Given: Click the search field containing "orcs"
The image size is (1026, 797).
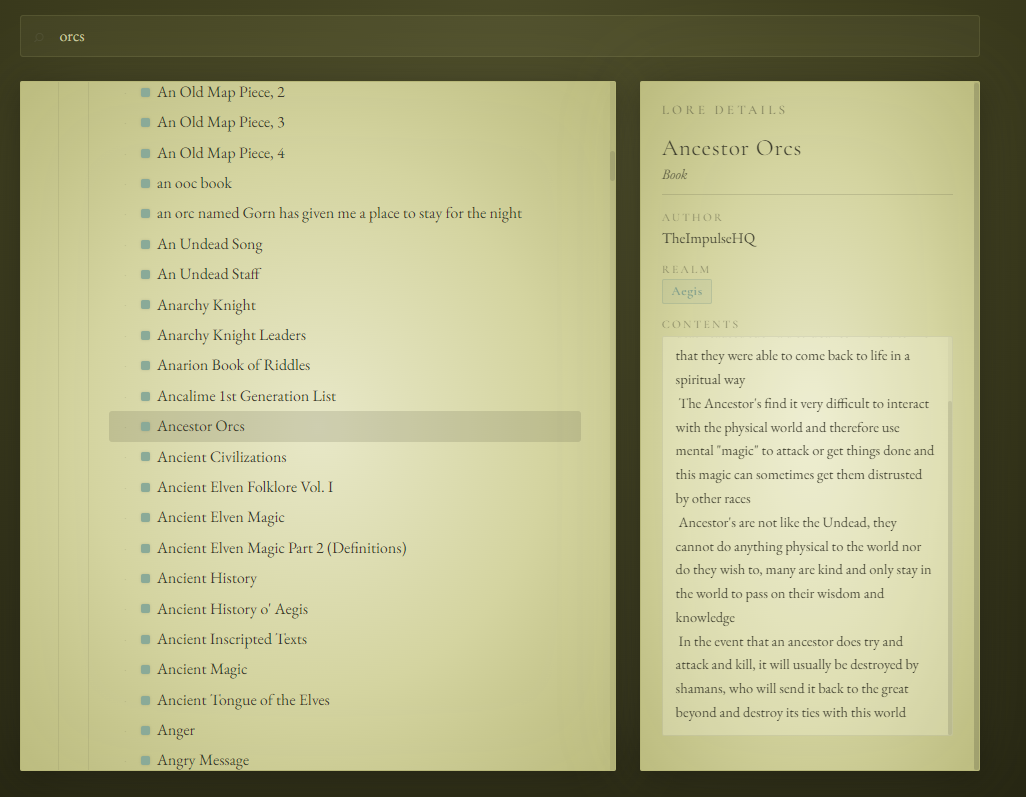Looking at the screenshot, I should pos(499,36).
